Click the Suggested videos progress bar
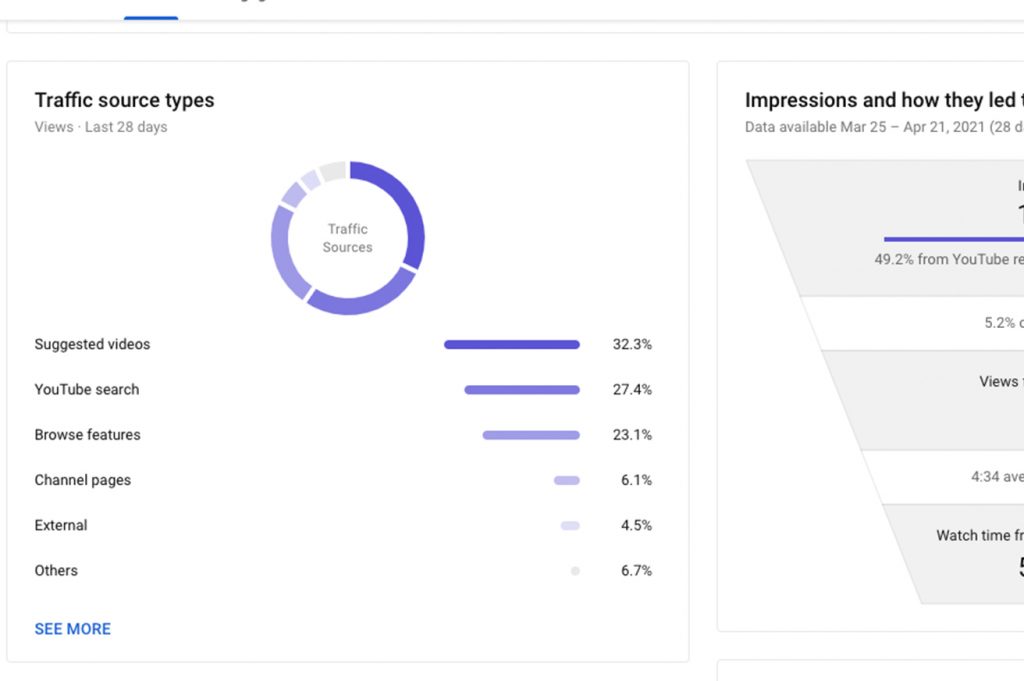 coord(511,345)
